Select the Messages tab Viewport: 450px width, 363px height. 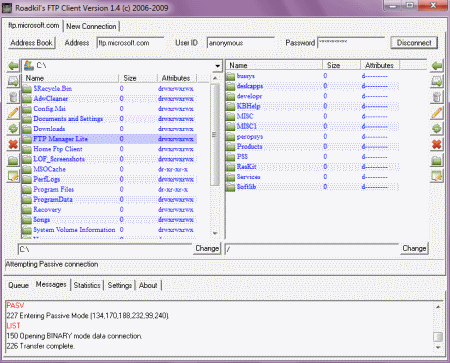pyautogui.click(x=51, y=284)
